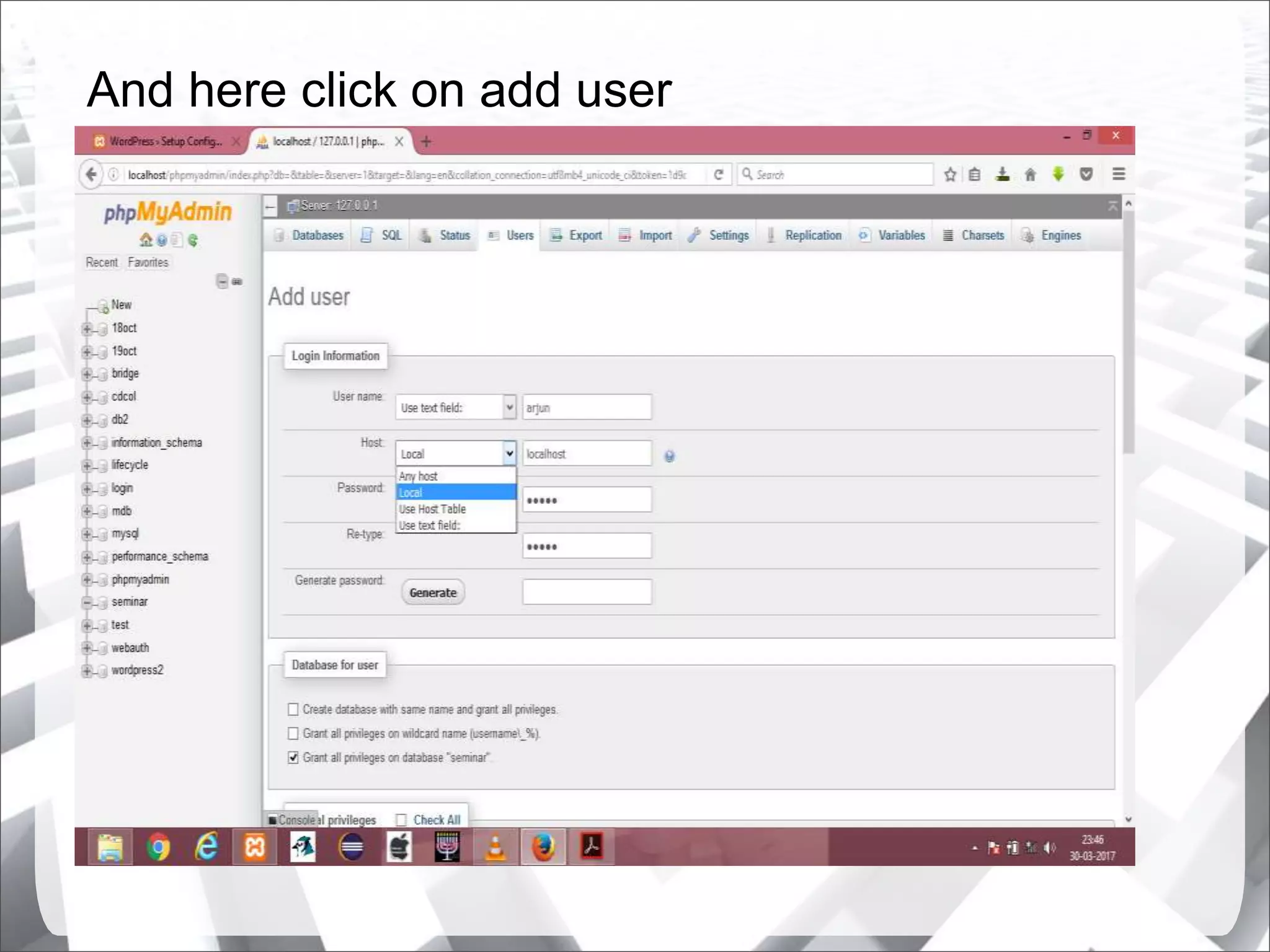Click the user name field containing arjun

coord(587,407)
